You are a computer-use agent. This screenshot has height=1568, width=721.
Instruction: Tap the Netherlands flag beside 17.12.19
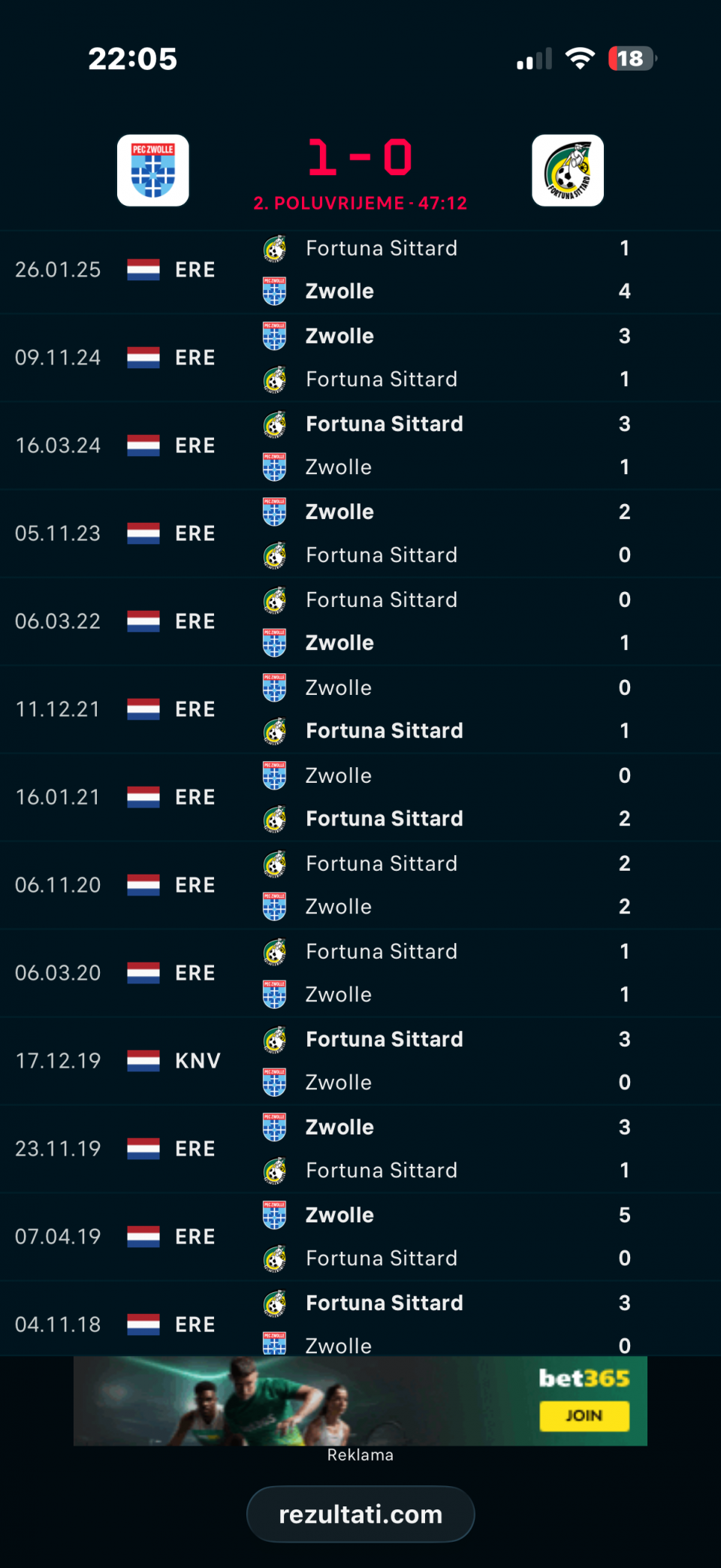point(143,1061)
